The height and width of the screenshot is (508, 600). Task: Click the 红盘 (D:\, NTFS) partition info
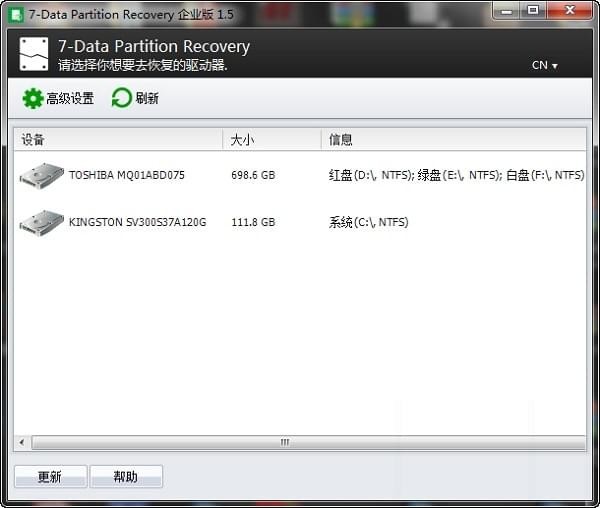coord(371,175)
